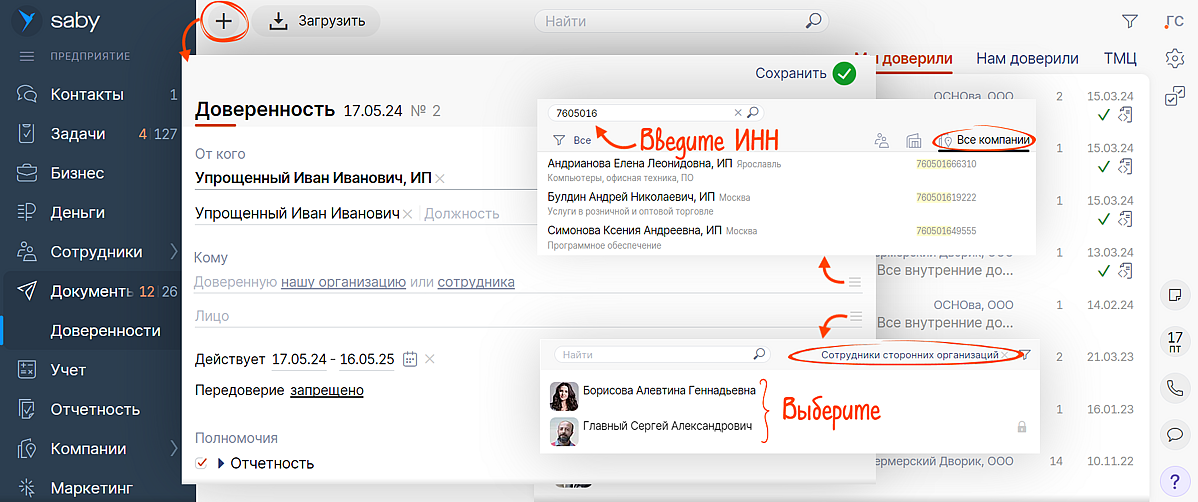Click the top Найти search field
1198x502 pixels.
coord(670,21)
